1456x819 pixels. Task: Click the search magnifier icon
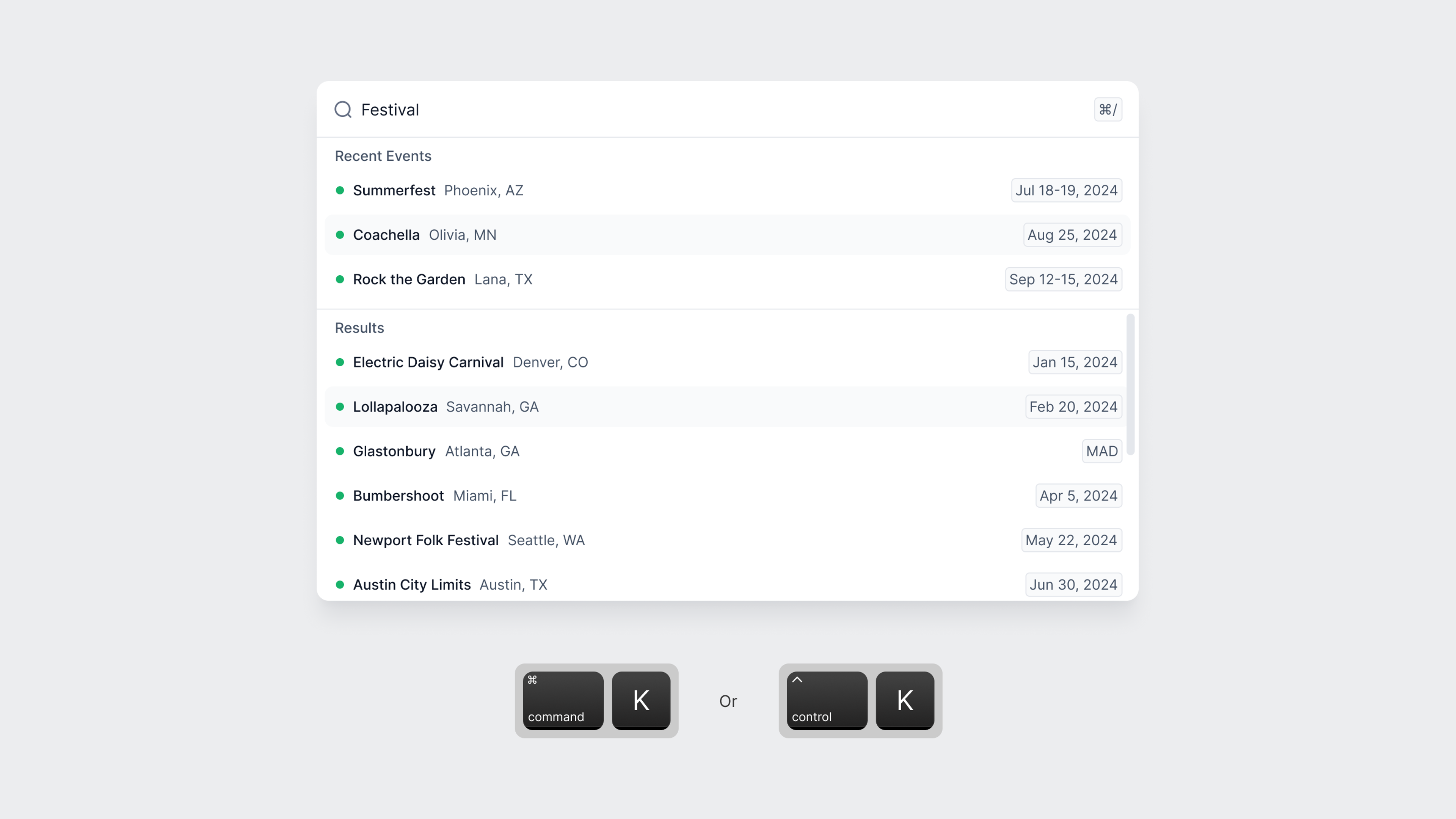click(343, 109)
